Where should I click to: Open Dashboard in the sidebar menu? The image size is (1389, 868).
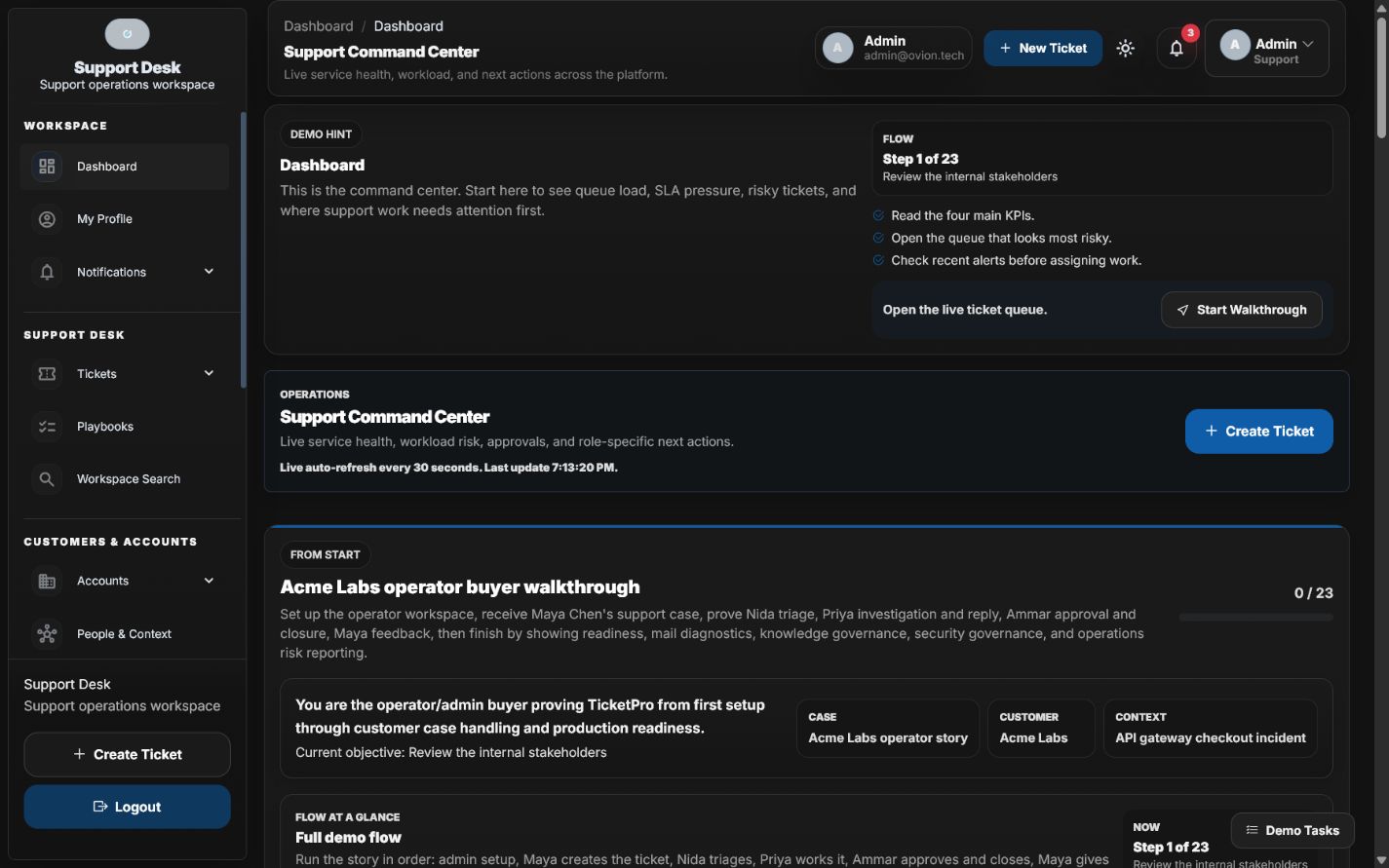click(x=125, y=167)
